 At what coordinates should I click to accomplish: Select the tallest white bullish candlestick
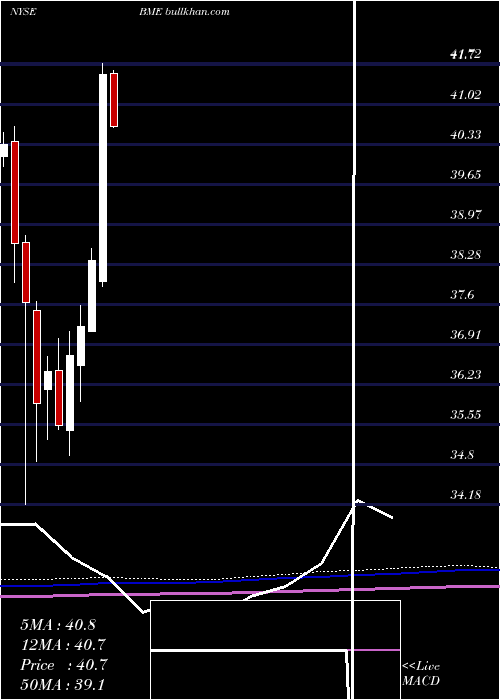coord(103,178)
